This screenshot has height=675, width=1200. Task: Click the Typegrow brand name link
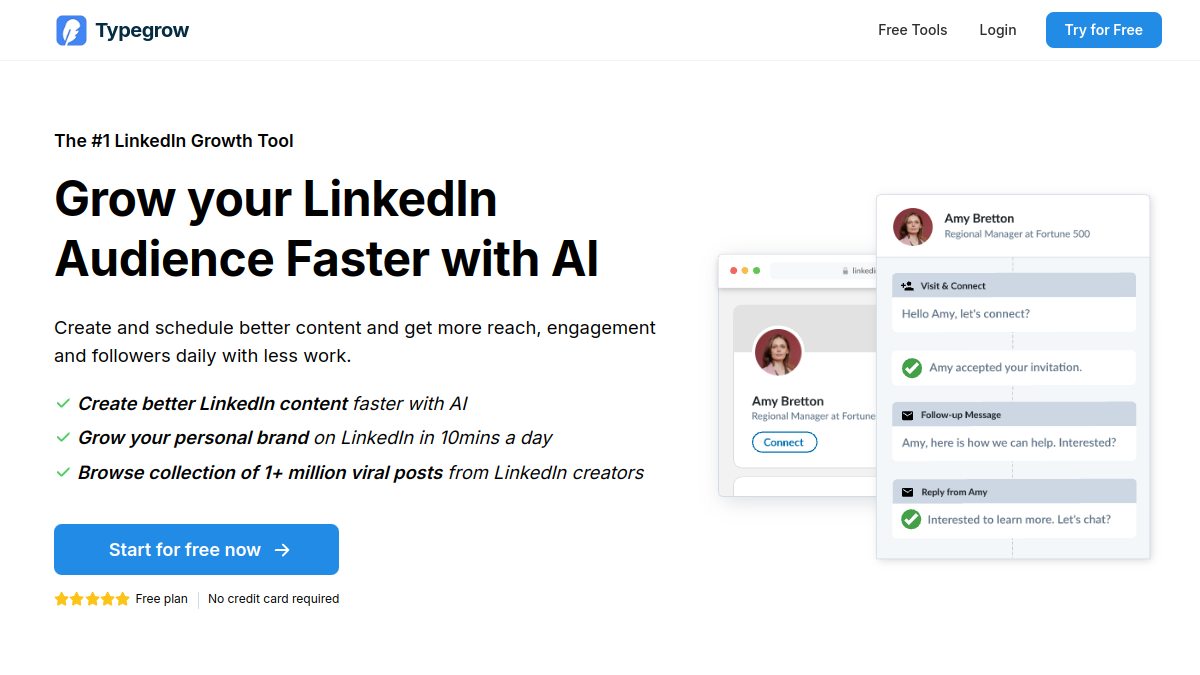coord(142,30)
